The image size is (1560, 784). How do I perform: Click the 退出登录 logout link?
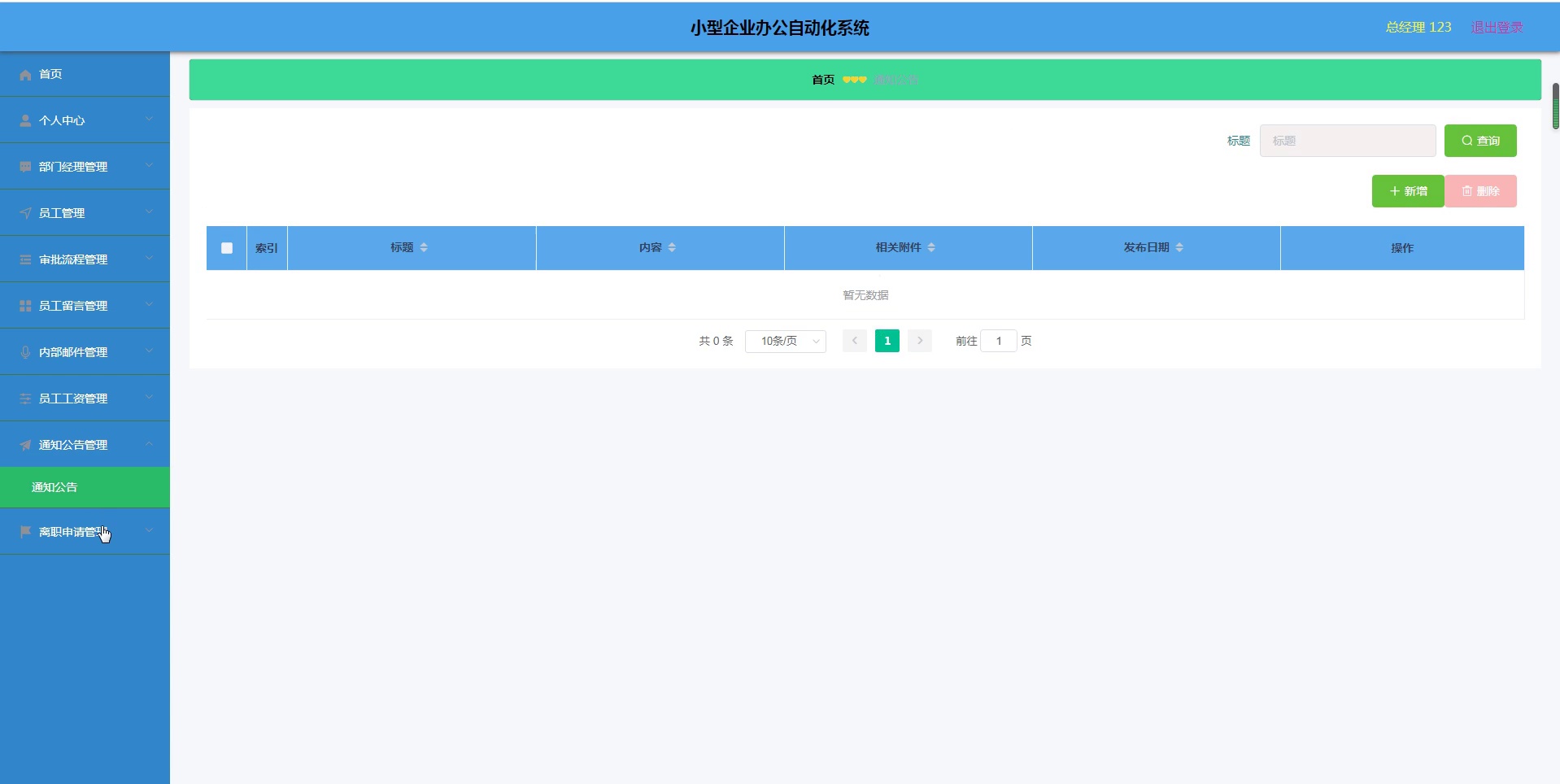(x=1496, y=26)
